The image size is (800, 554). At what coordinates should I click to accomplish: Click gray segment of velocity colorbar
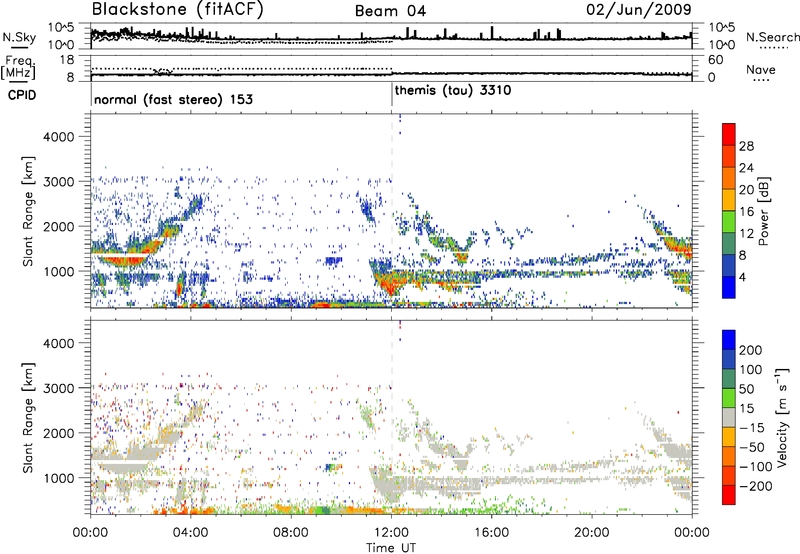tap(729, 417)
